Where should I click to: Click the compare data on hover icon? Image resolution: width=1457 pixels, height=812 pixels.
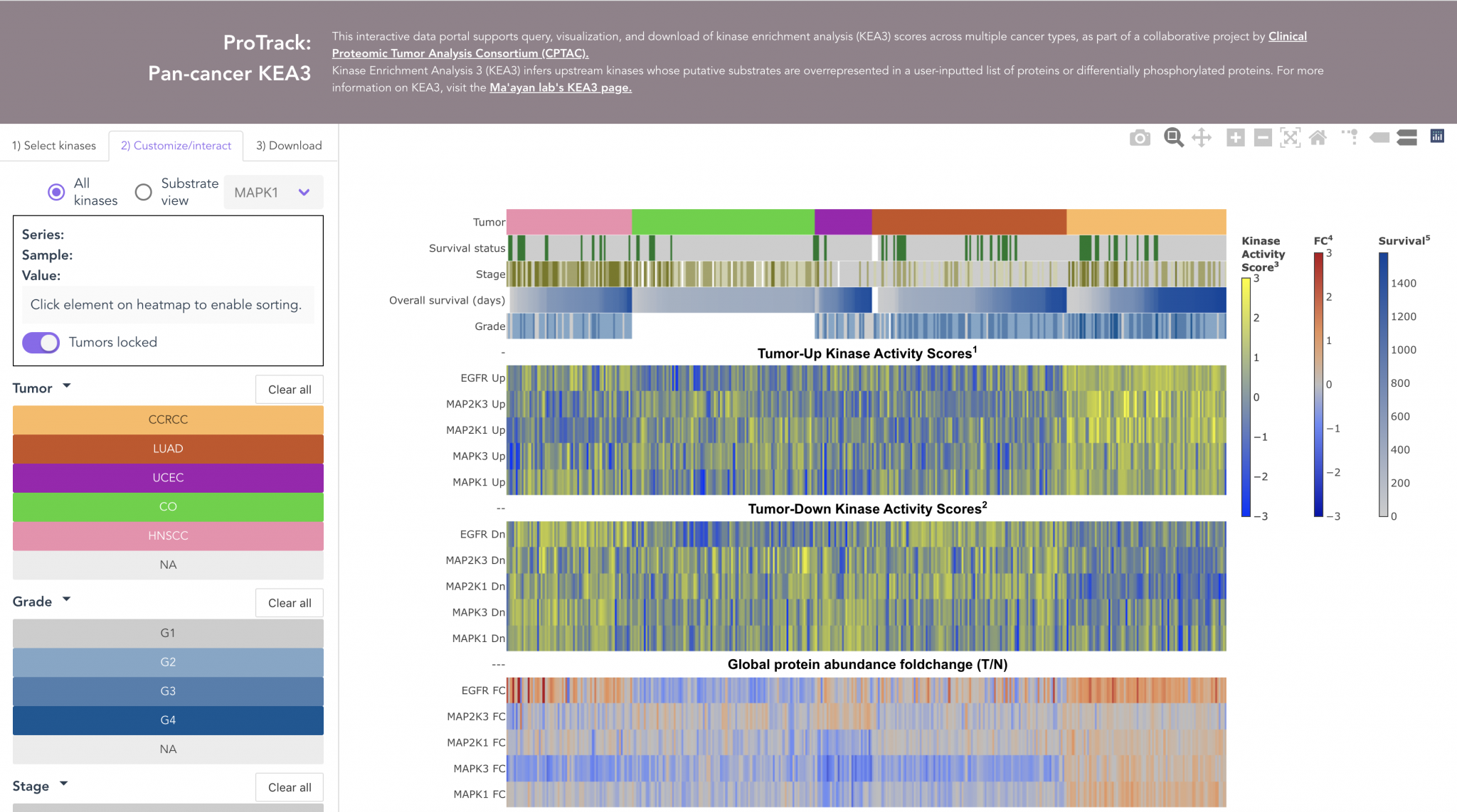[1406, 138]
